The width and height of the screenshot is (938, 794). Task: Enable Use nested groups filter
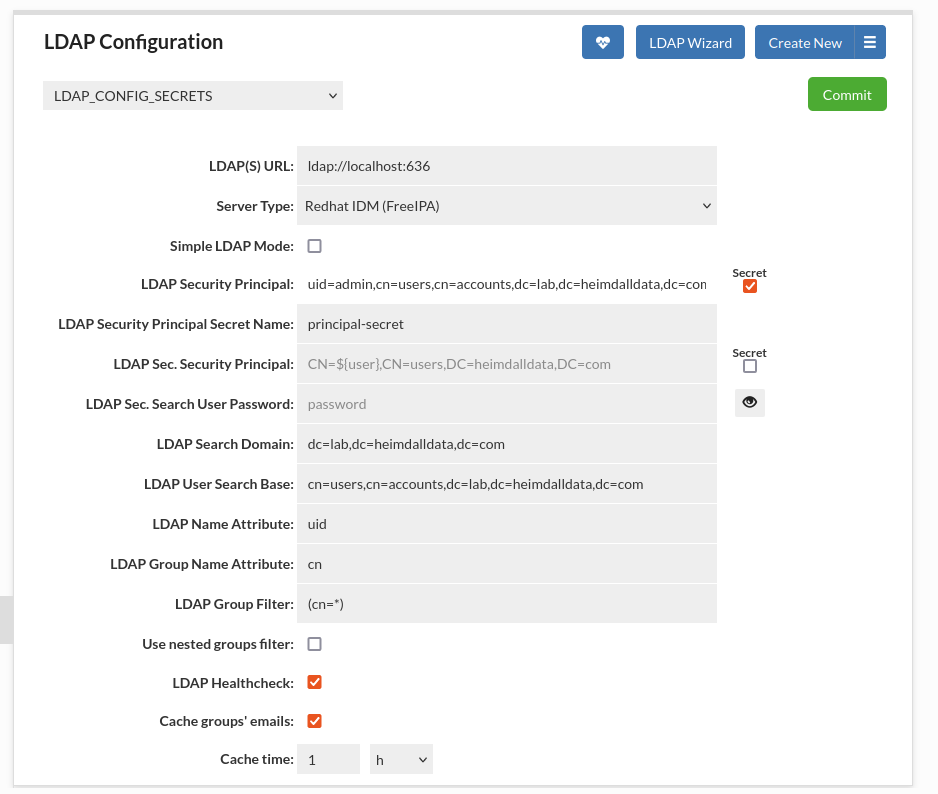[x=315, y=644]
